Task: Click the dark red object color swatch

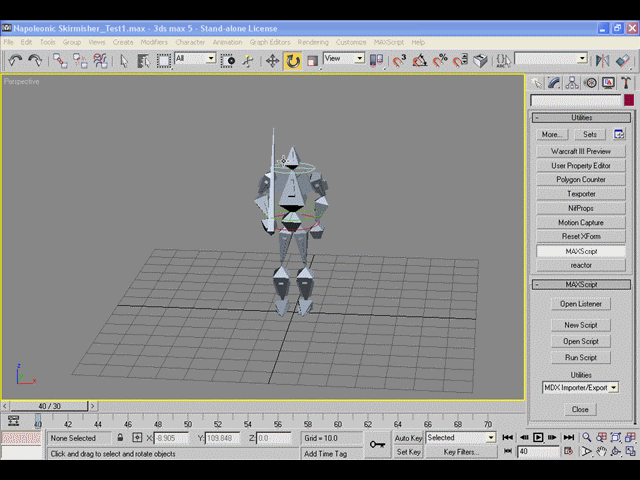Action: pos(629,100)
